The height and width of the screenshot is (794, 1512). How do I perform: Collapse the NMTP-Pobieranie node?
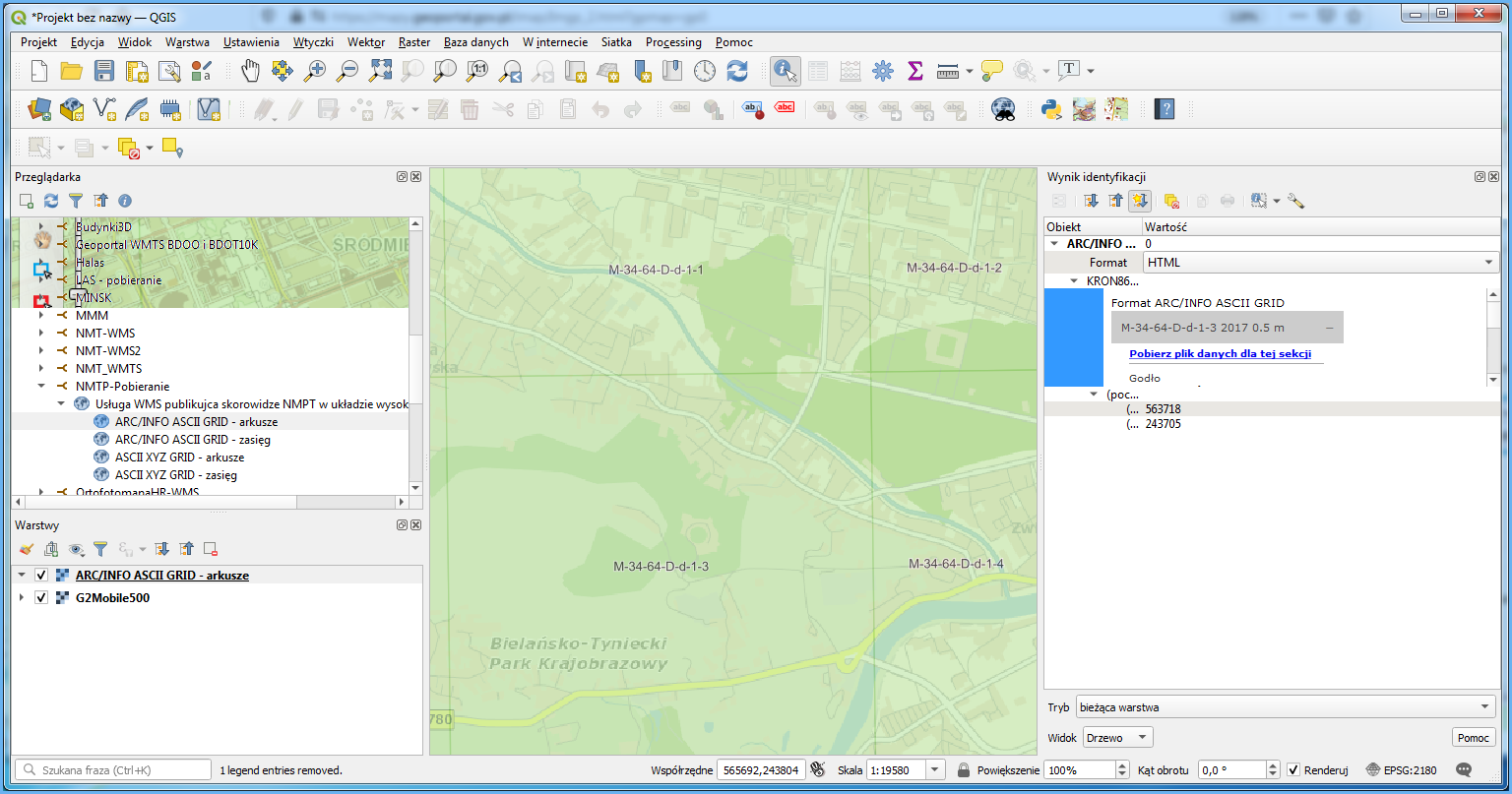coord(41,387)
